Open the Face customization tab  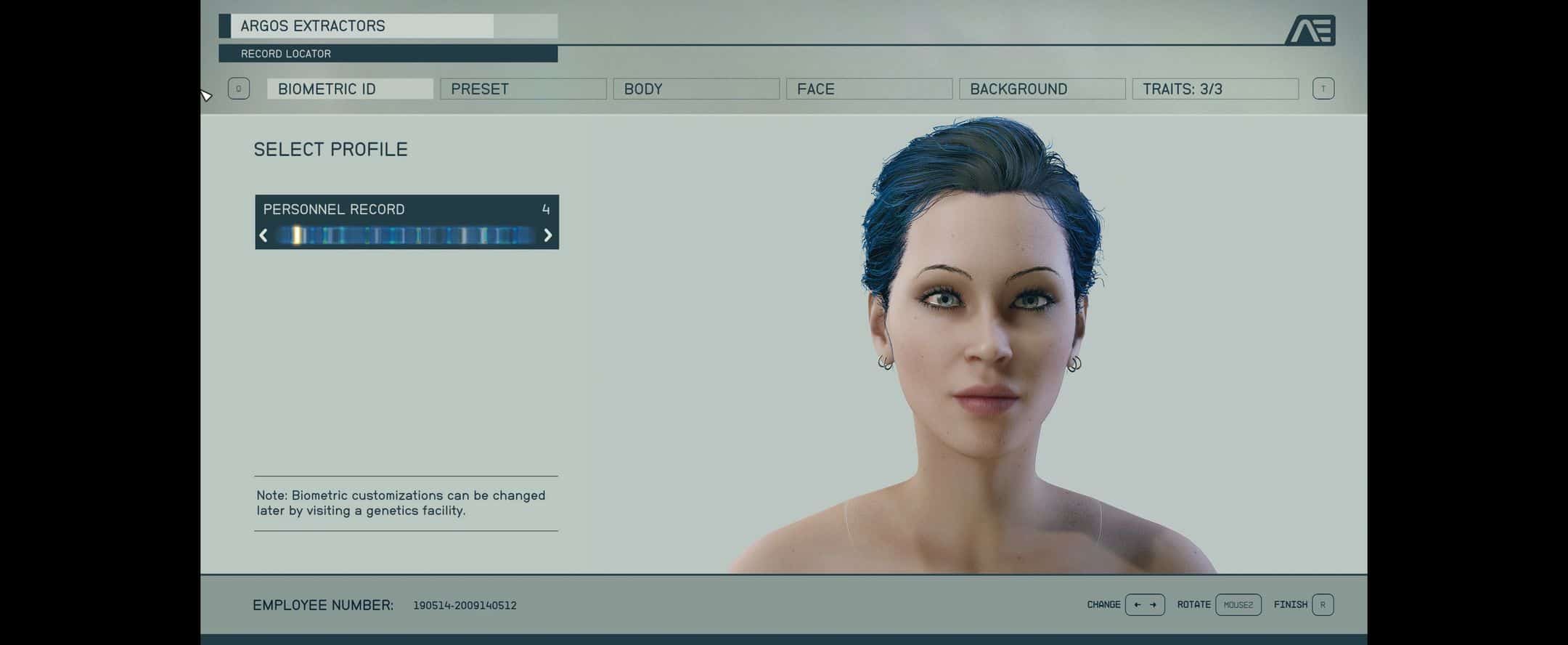(869, 89)
